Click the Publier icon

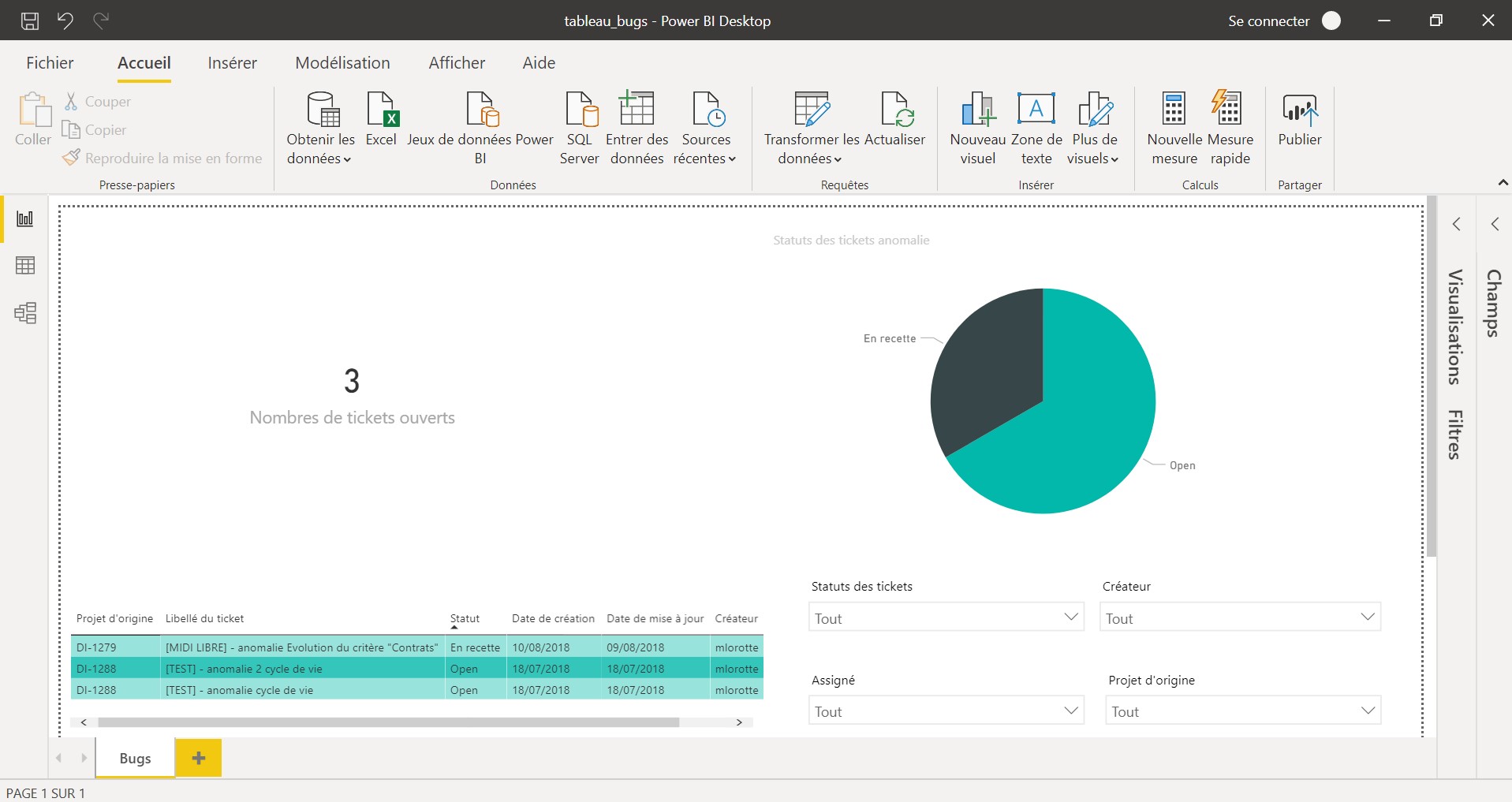(1299, 118)
